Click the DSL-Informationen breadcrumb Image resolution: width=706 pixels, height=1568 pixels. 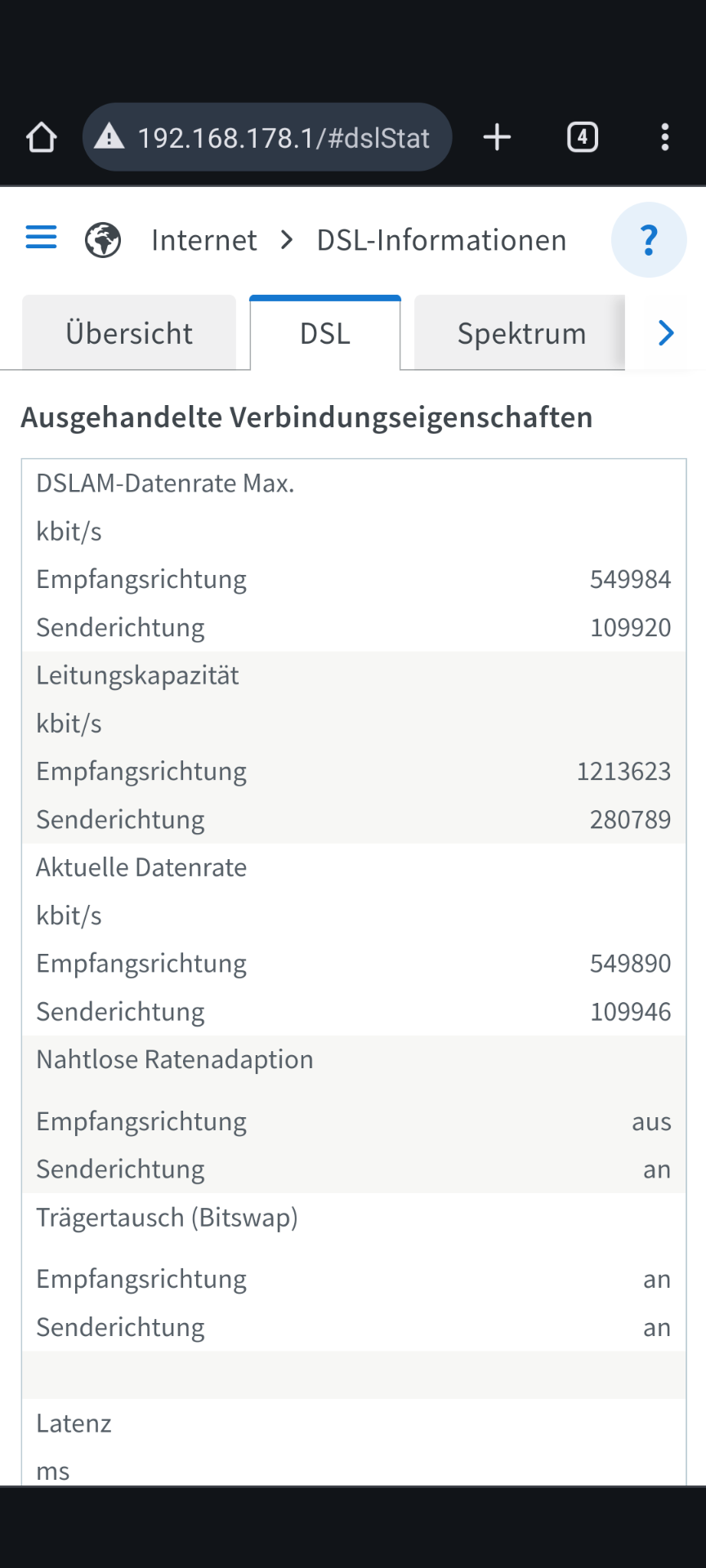pyautogui.click(x=441, y=240)
